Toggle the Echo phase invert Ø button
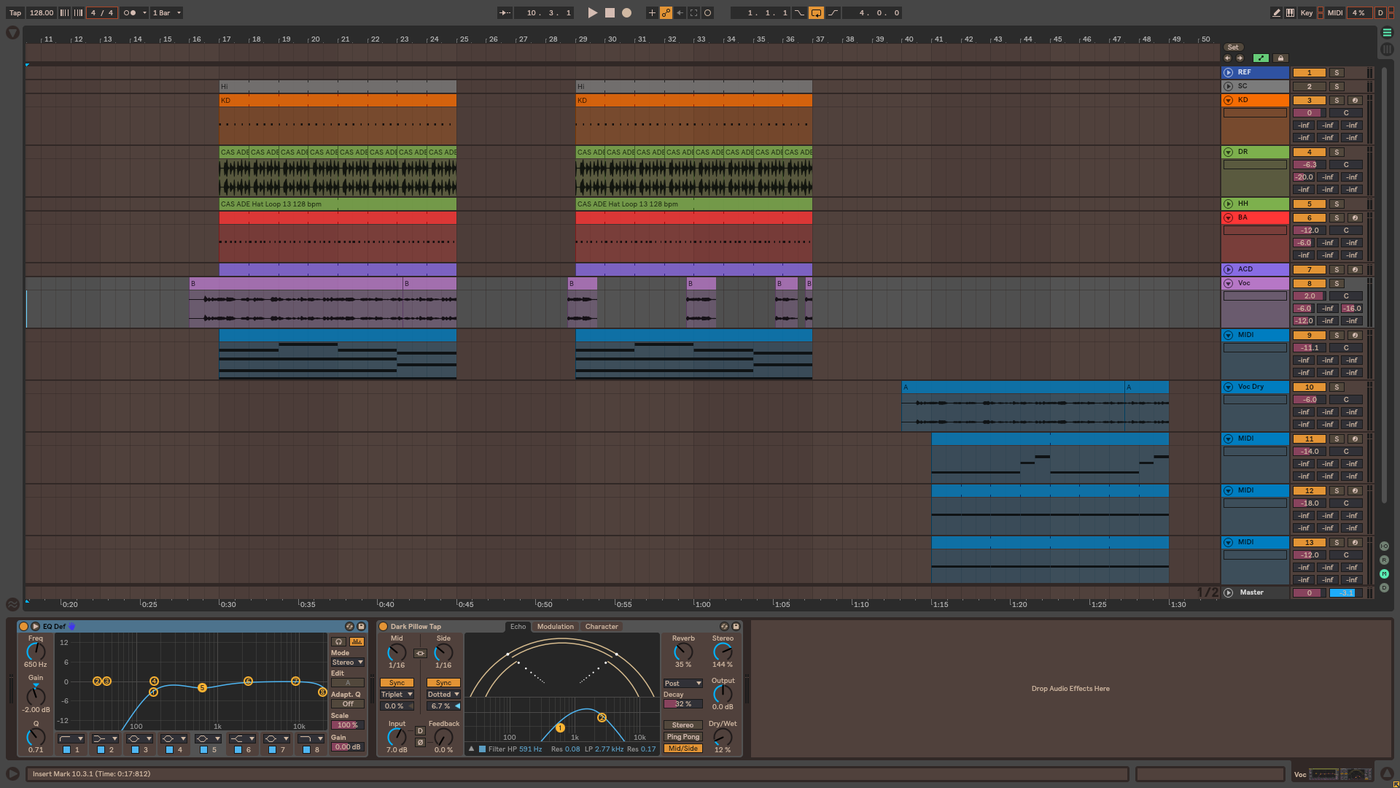Screen dimensions: 1400x788 point(420,742)
